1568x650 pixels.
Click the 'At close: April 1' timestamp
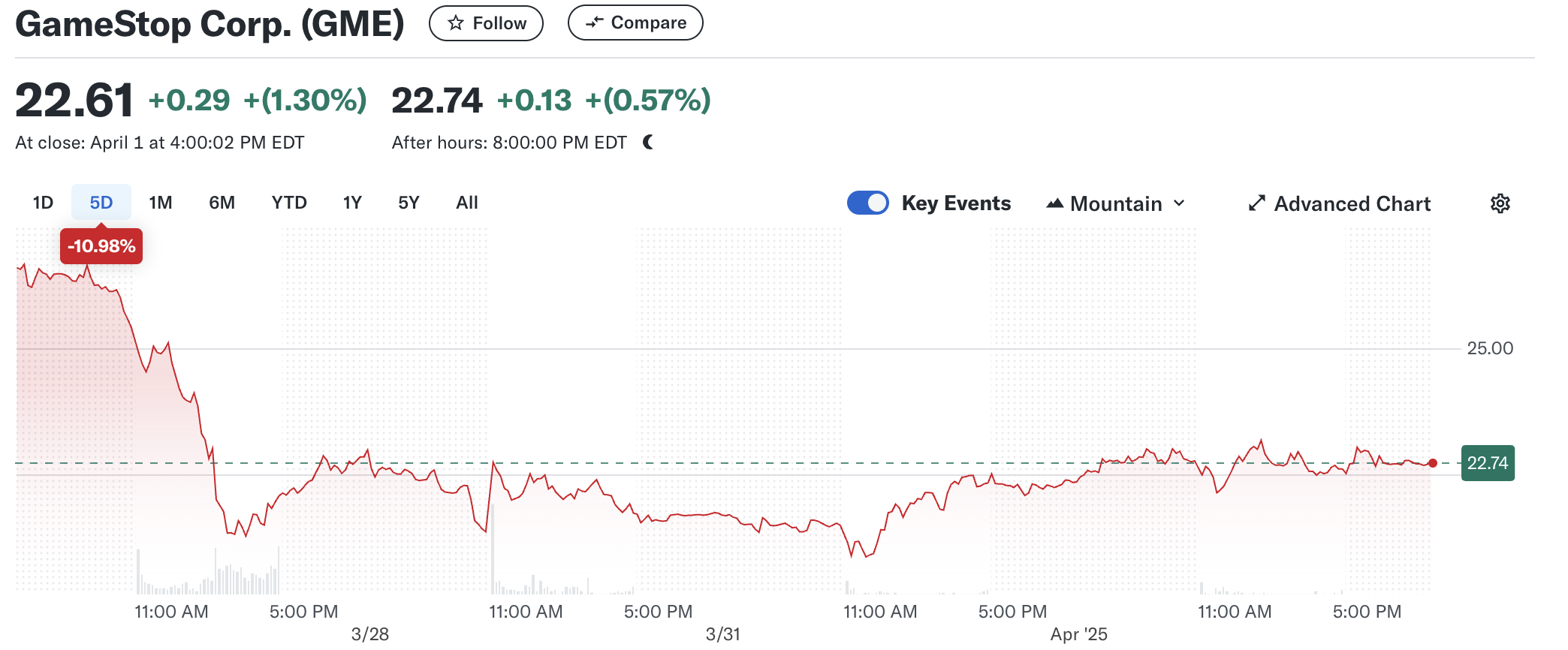coord(159,143)
